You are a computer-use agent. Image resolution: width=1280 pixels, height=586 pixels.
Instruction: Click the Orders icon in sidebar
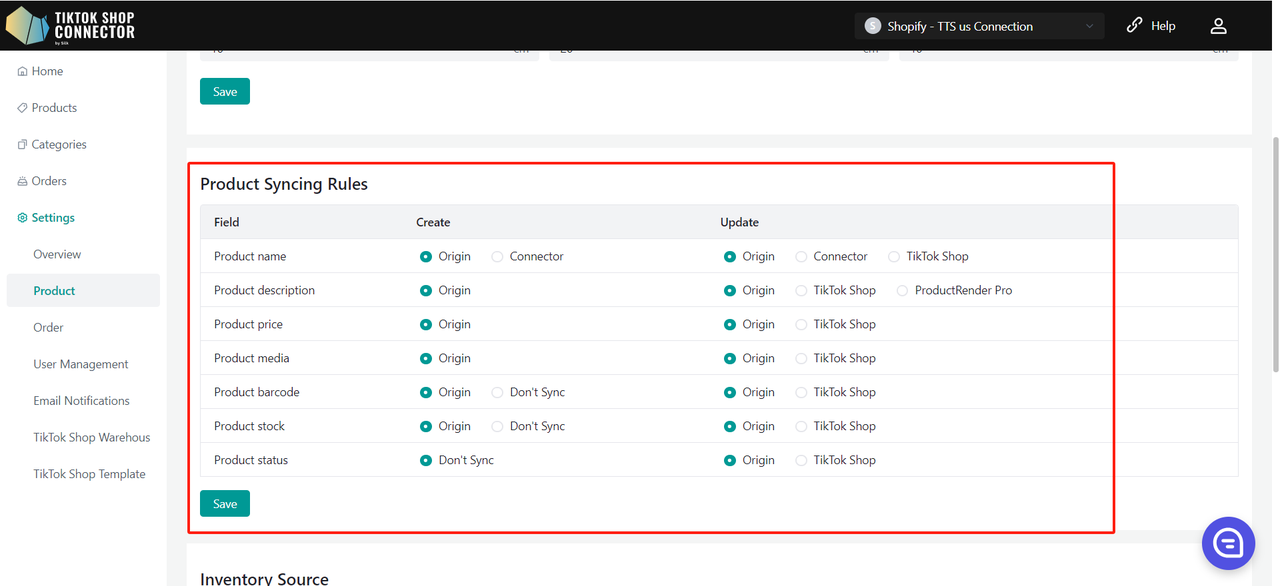pyautogui.click(x=23, y=182)
